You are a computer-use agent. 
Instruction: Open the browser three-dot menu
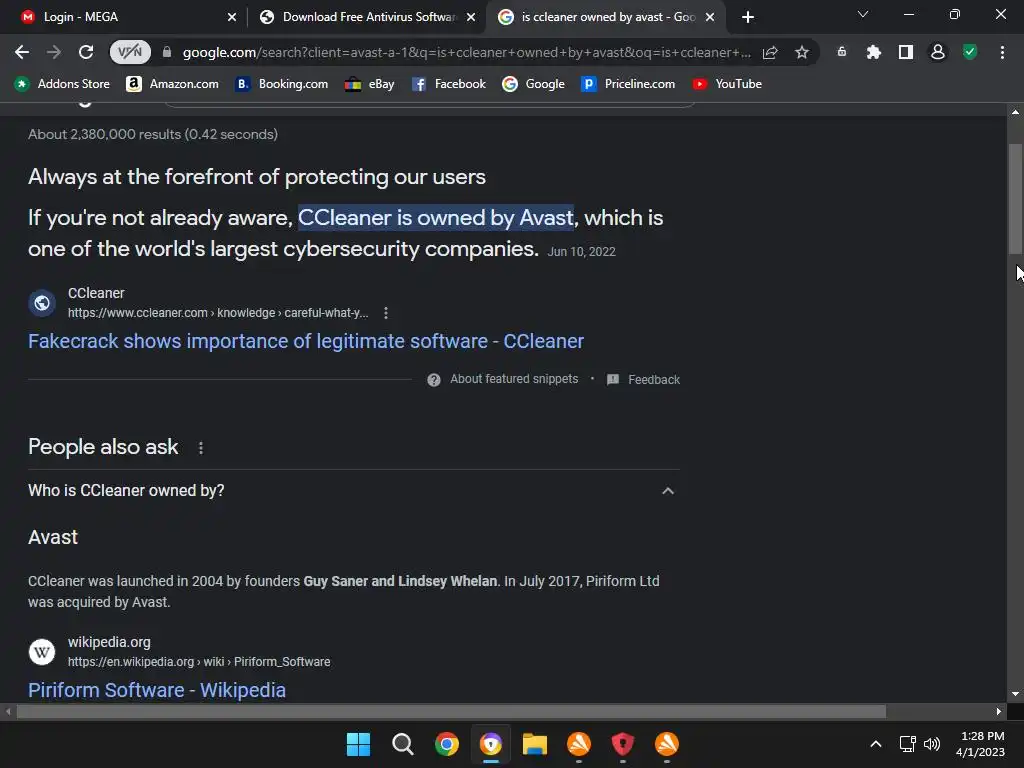click(1002, 52)
